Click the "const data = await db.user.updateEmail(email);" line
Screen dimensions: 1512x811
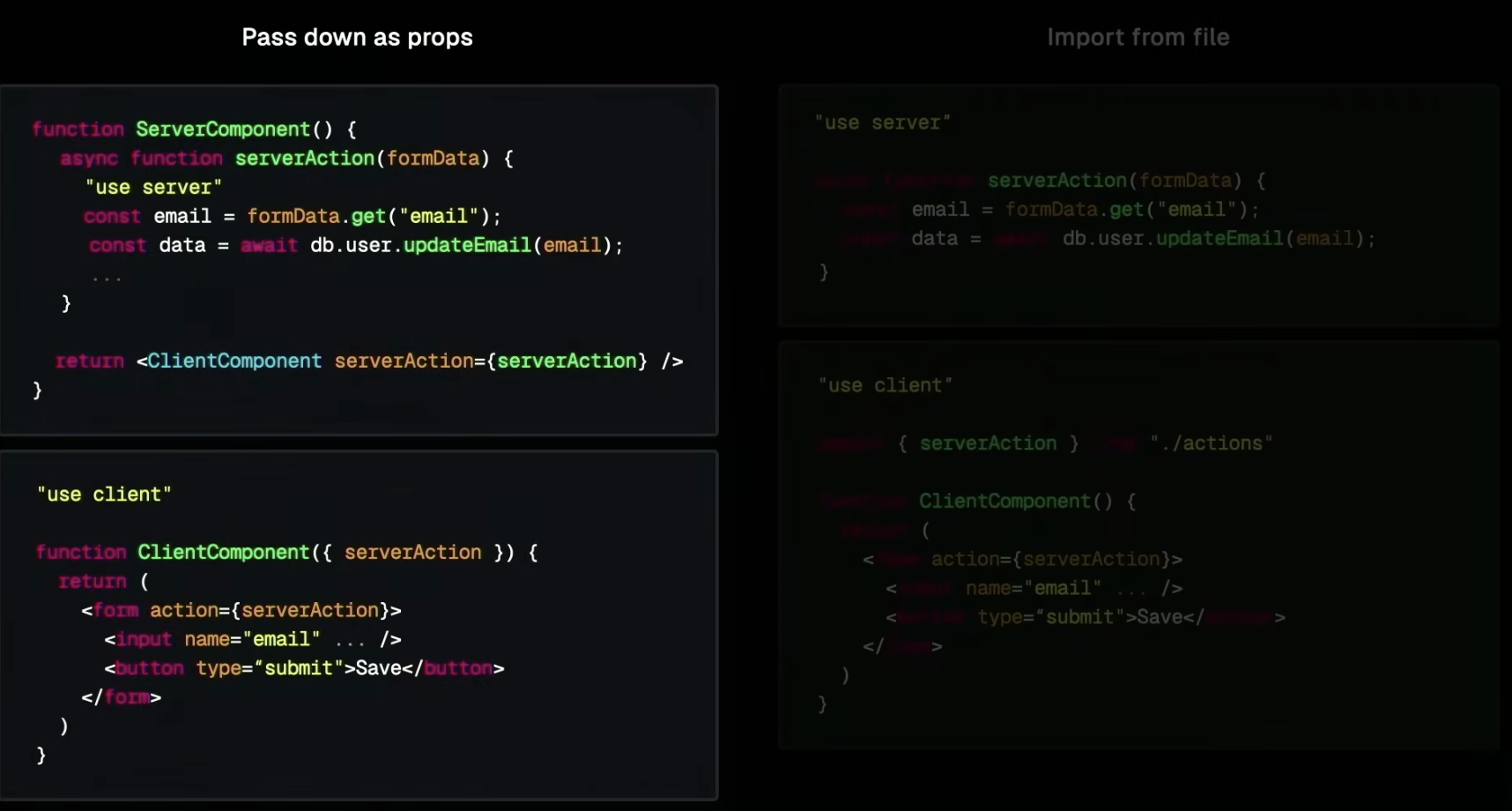356,245
